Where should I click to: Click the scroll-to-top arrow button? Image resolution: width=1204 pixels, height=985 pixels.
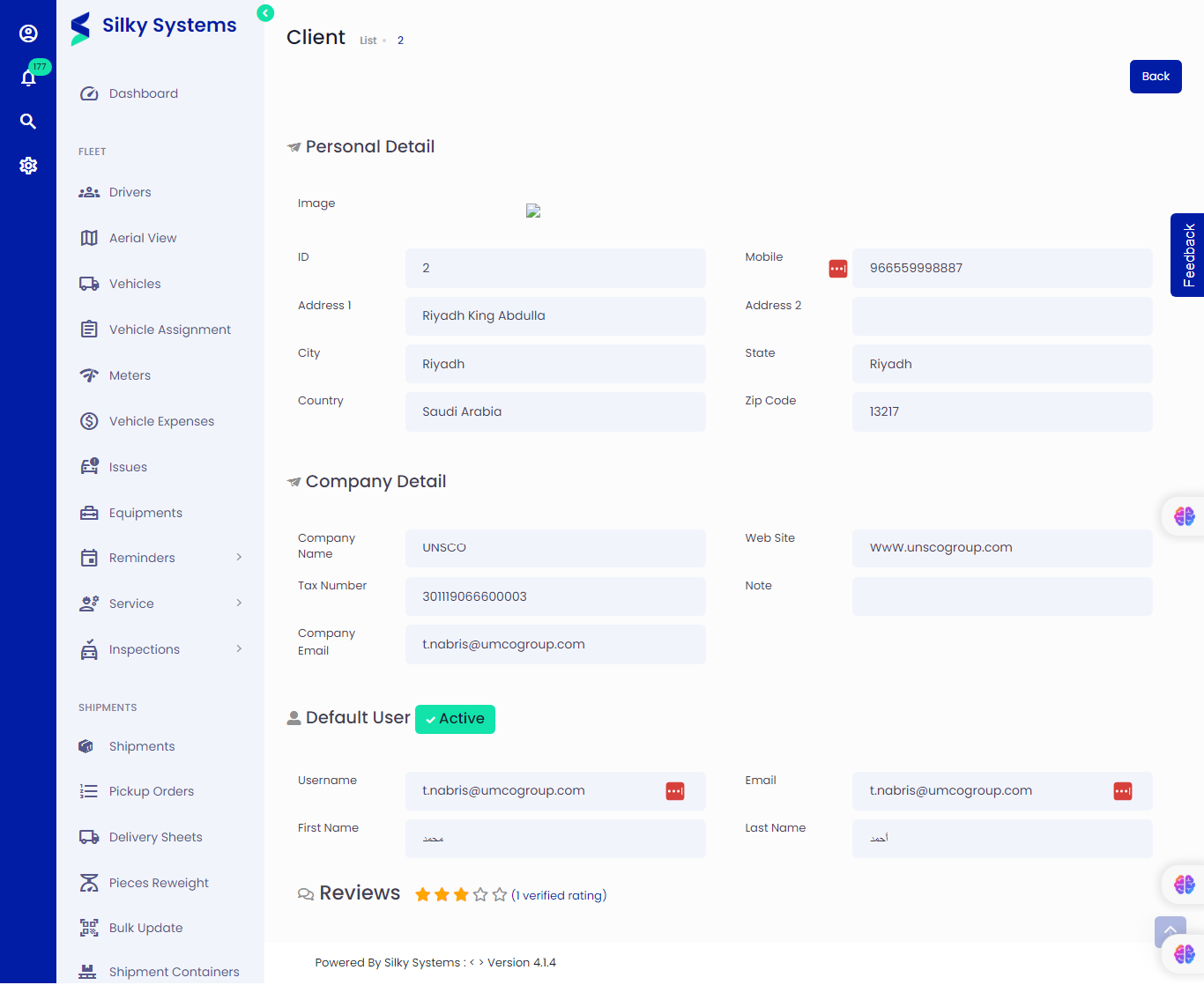click(1170, 930)
